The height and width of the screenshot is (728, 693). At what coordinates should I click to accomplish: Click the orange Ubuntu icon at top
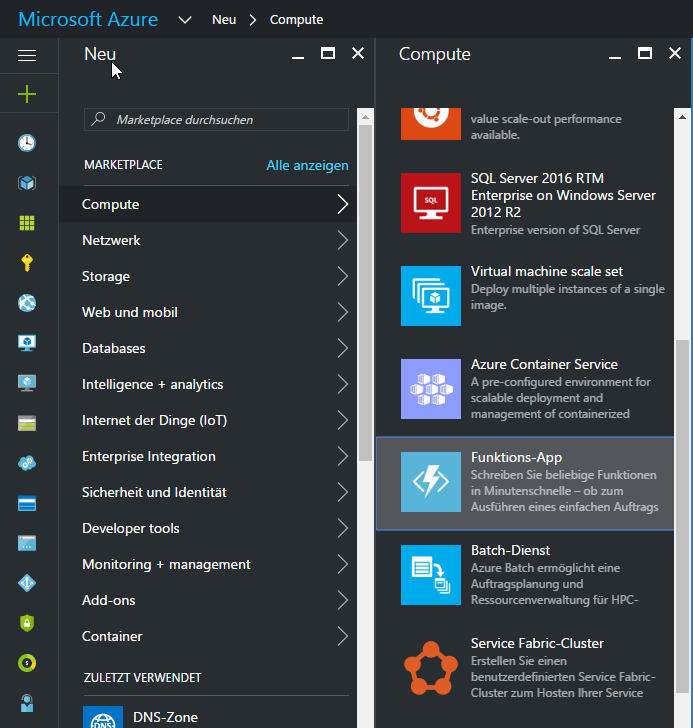point(431,124)
